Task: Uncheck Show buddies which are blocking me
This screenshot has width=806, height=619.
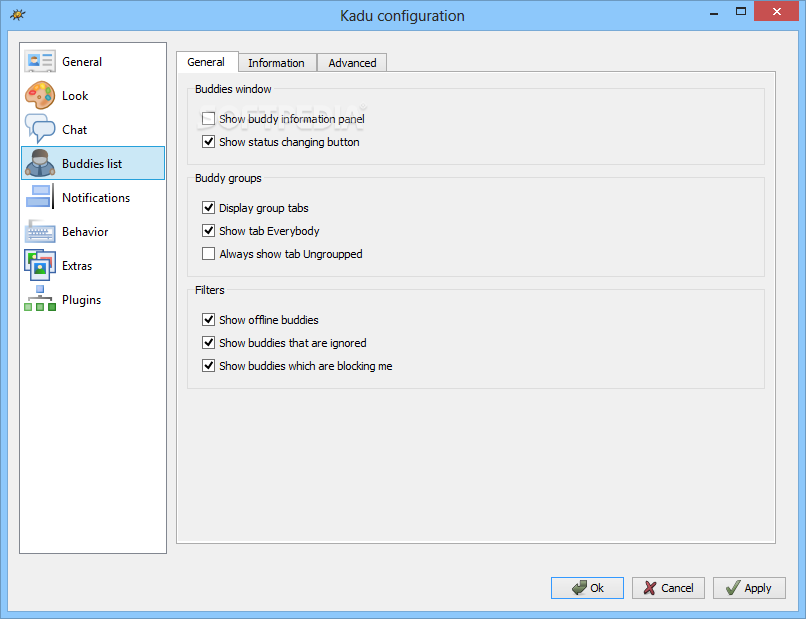Action: click(208, 366)
